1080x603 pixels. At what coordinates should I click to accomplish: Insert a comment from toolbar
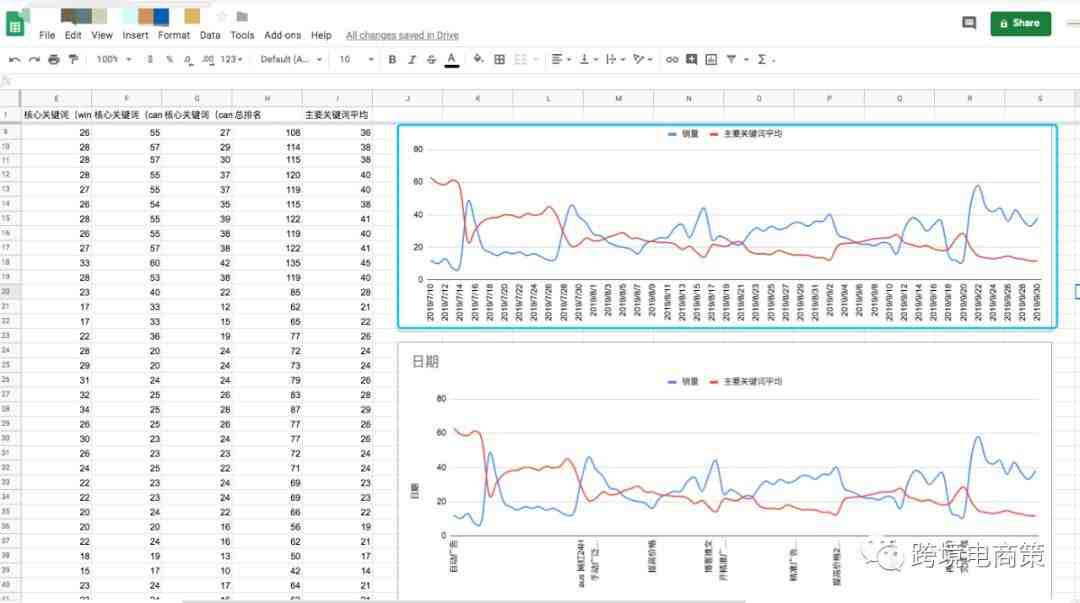tap(691, 60)
